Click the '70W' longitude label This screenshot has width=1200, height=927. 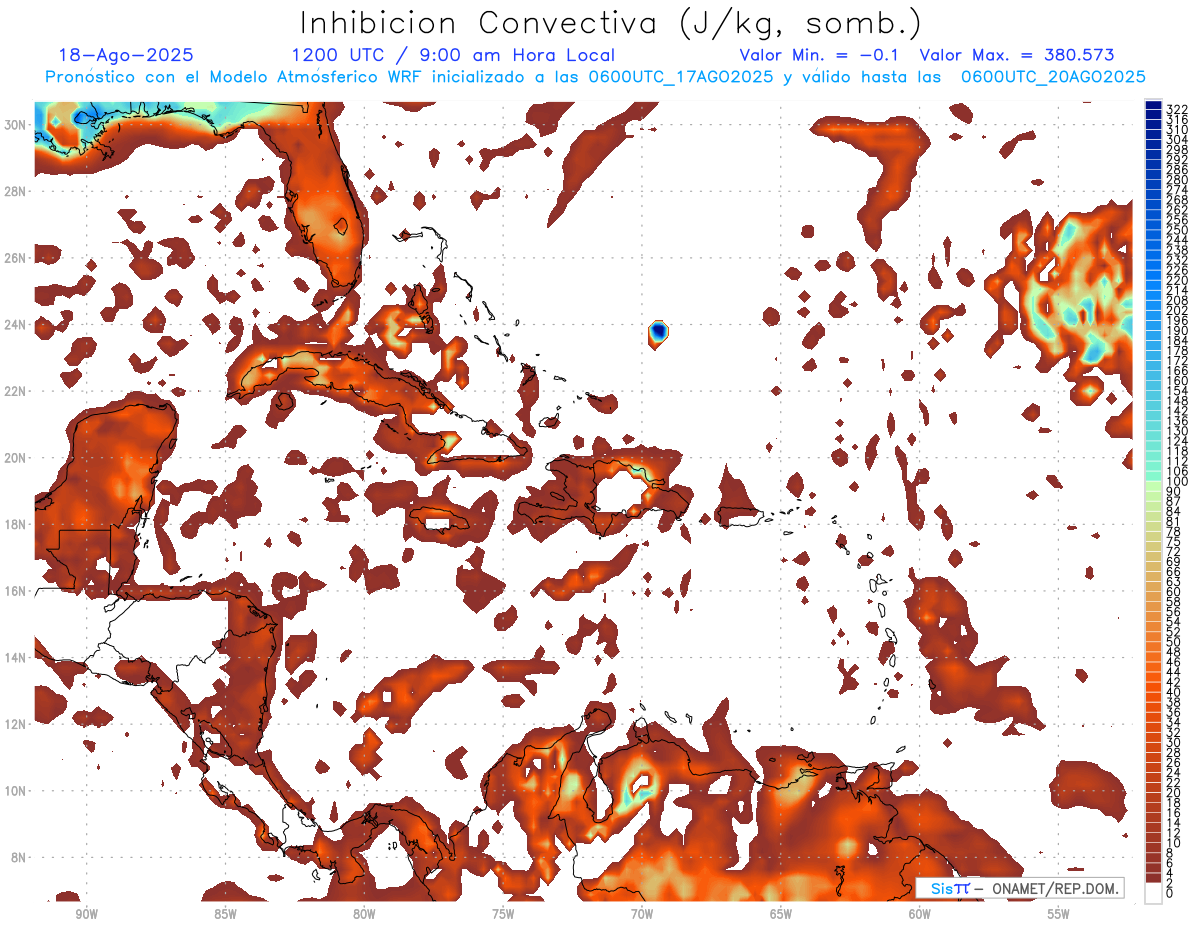[642, 913]
